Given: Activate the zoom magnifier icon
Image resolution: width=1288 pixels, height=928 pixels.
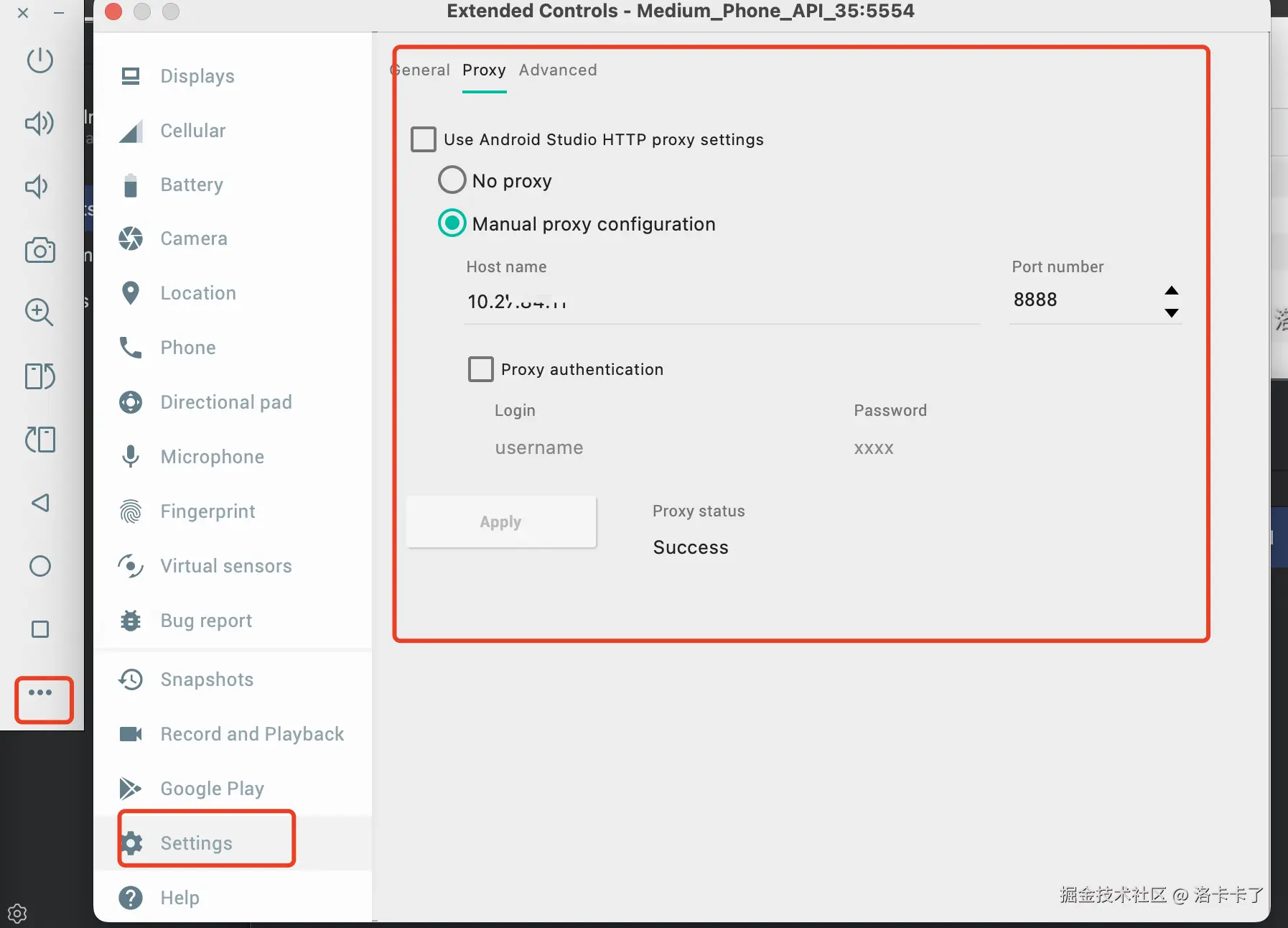Looking at the screenshot, I should [x=39, y=312].
